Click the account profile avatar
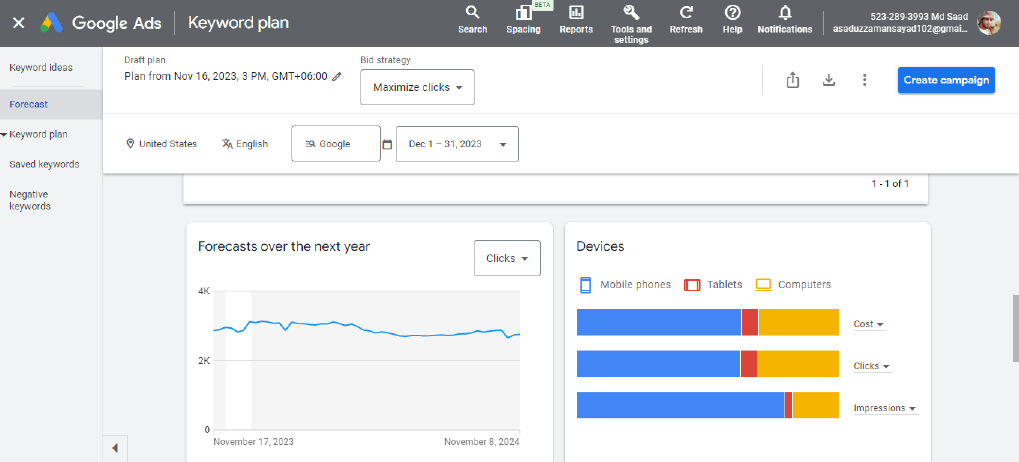This screenshot has width=1019, height=462. pos(989,23)
